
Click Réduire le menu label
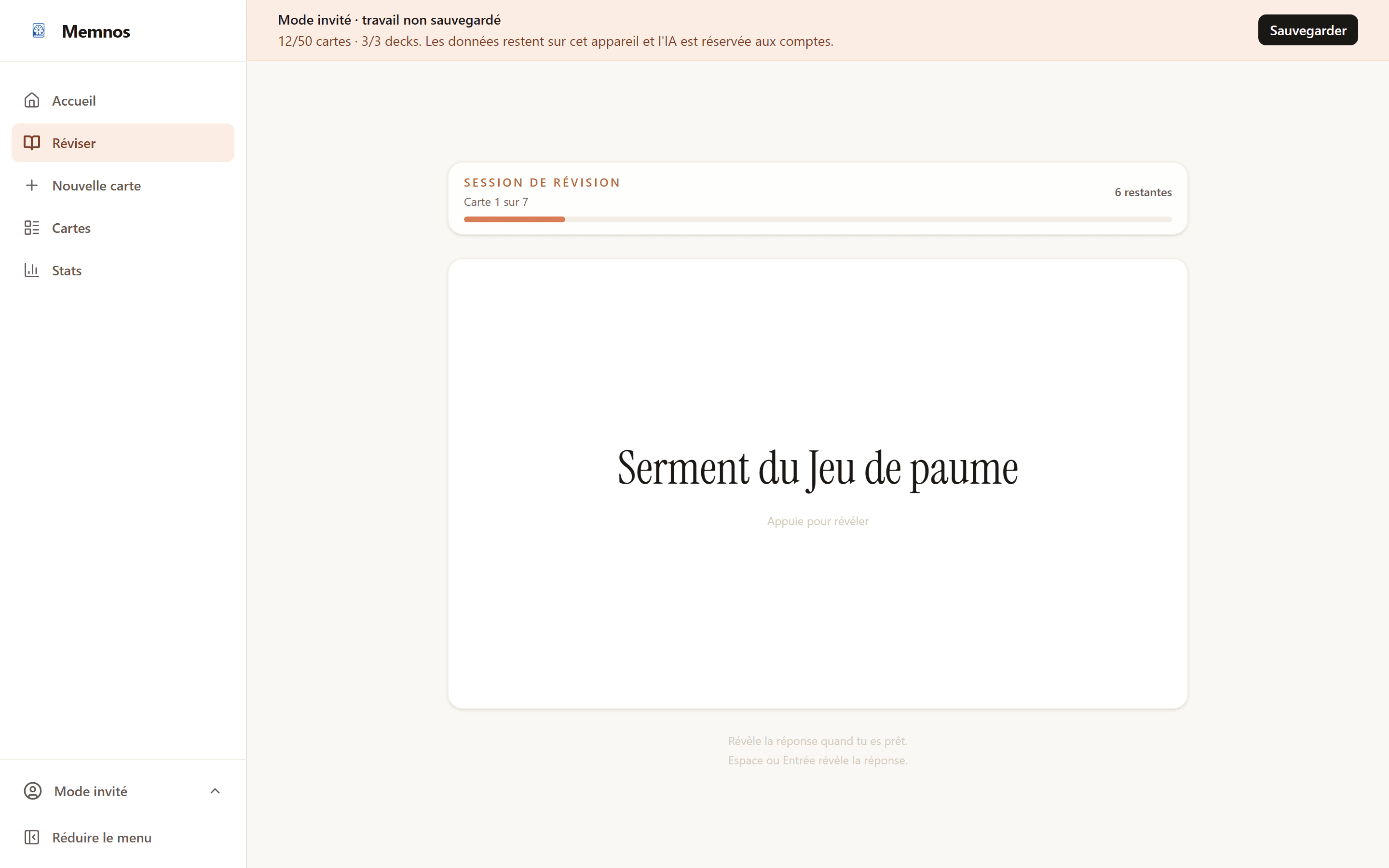(x=102, y=838)
